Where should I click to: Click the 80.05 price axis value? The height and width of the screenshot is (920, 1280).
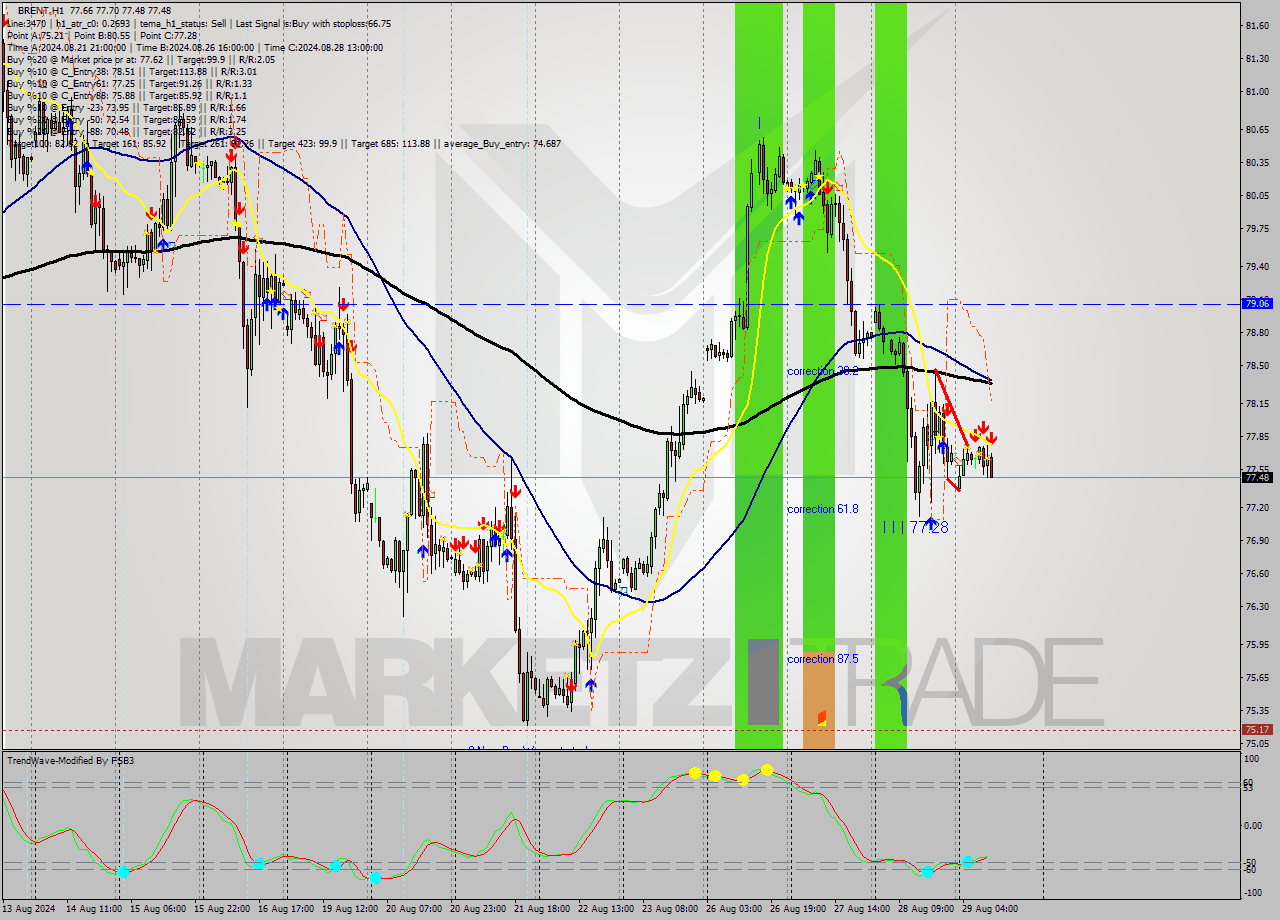(1256, 196)
